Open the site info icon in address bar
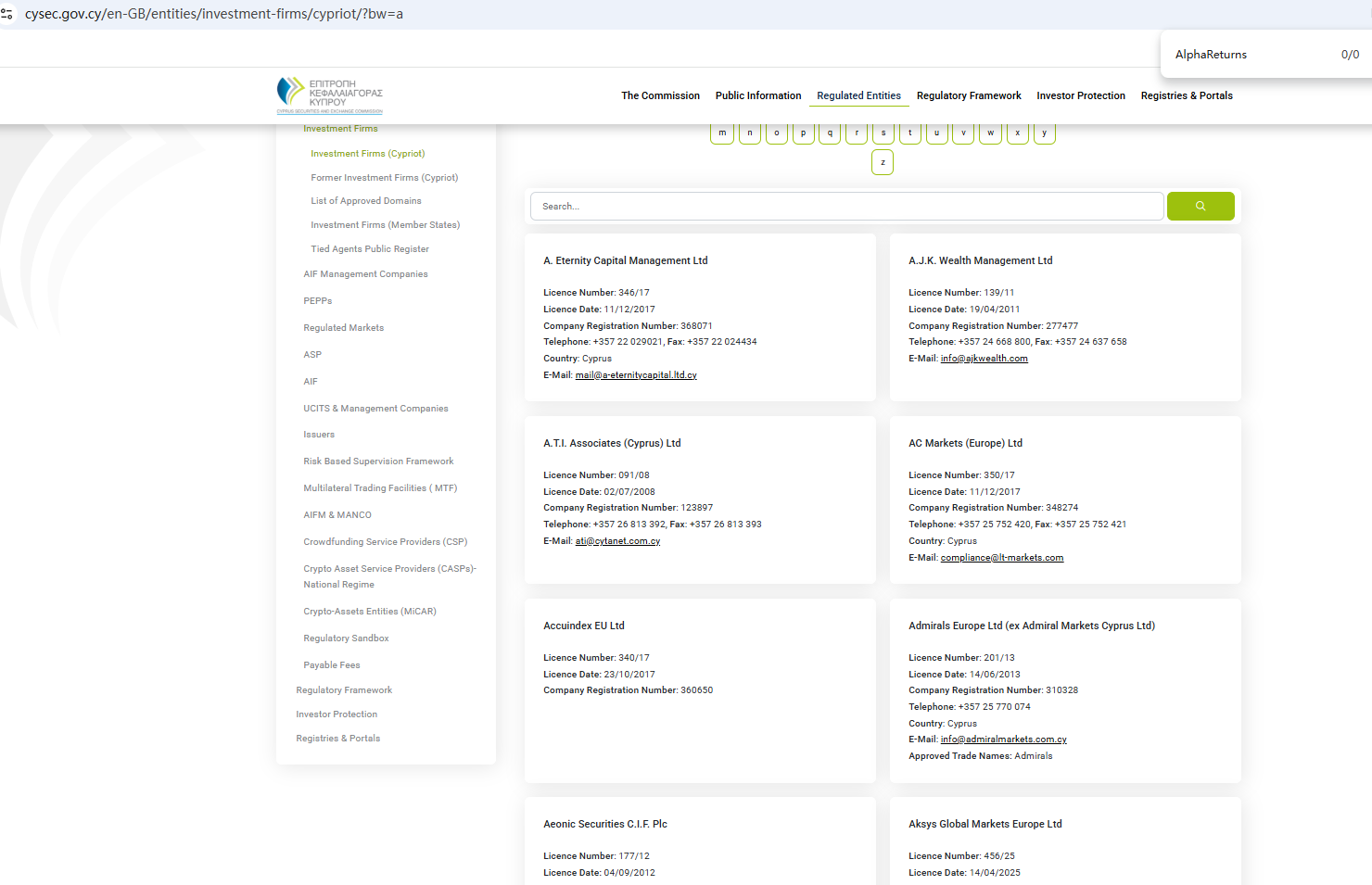The width and height of the screenshot is (1372, 885). click(7, 14)
